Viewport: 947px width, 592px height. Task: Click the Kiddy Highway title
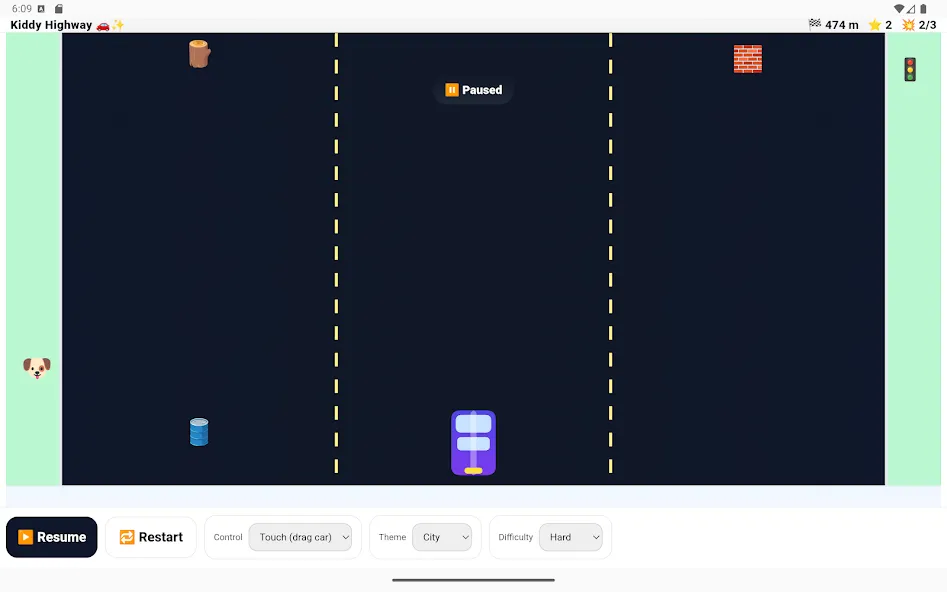(67, 25)
